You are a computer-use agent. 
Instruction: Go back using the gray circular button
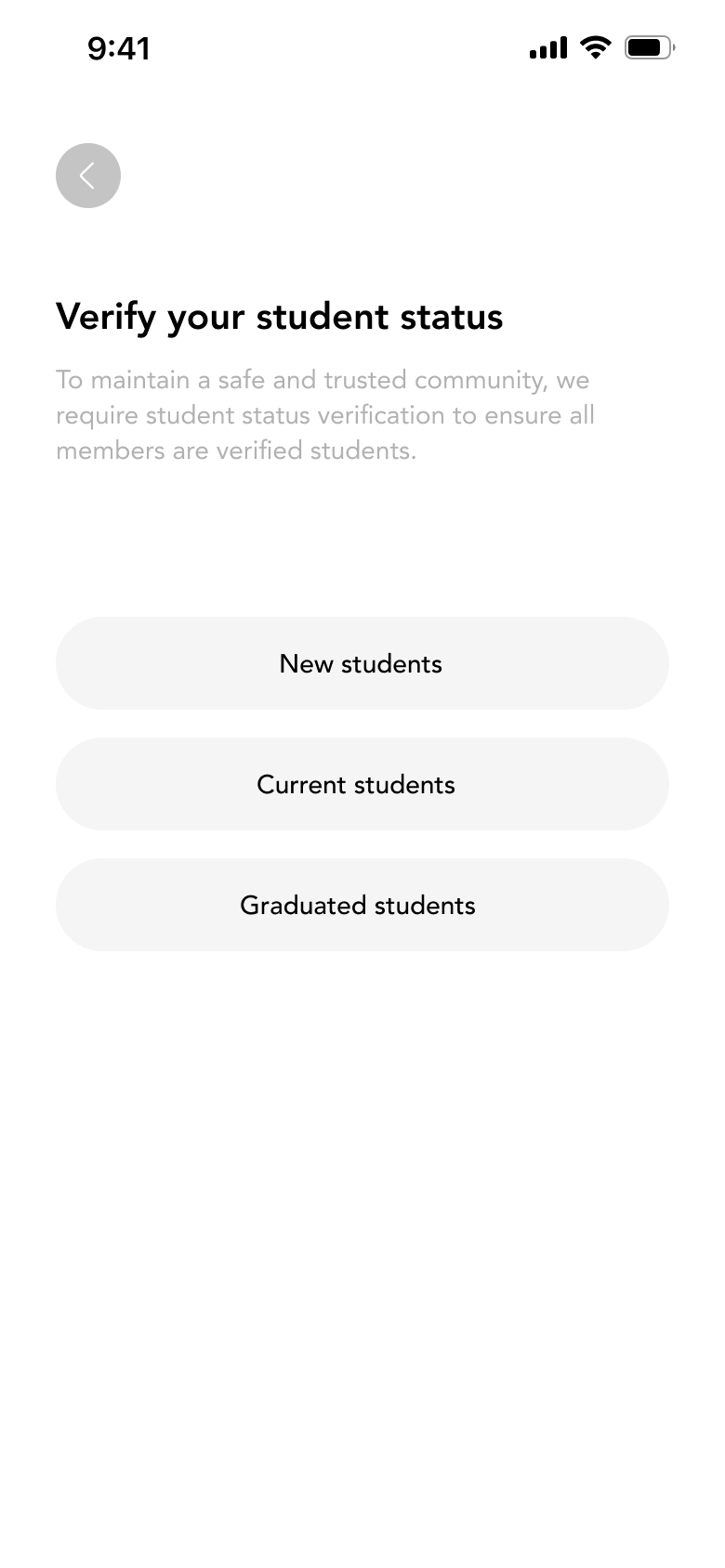[88, 176]
